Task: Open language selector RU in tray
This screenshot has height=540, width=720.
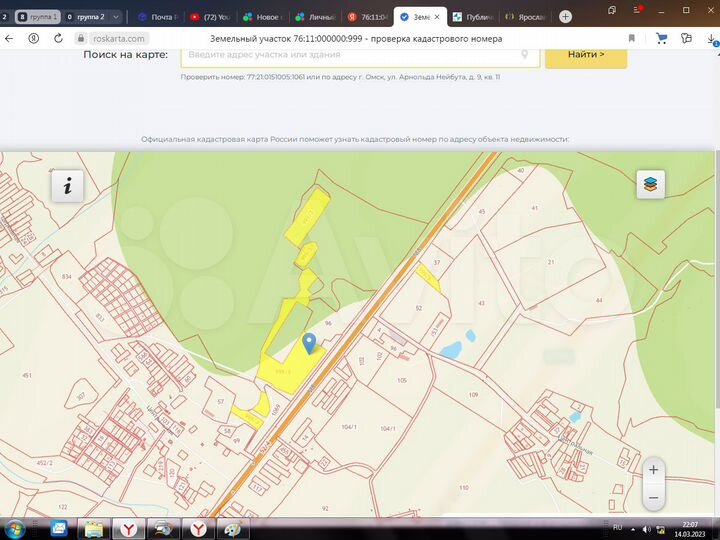Action: point(617,527)
